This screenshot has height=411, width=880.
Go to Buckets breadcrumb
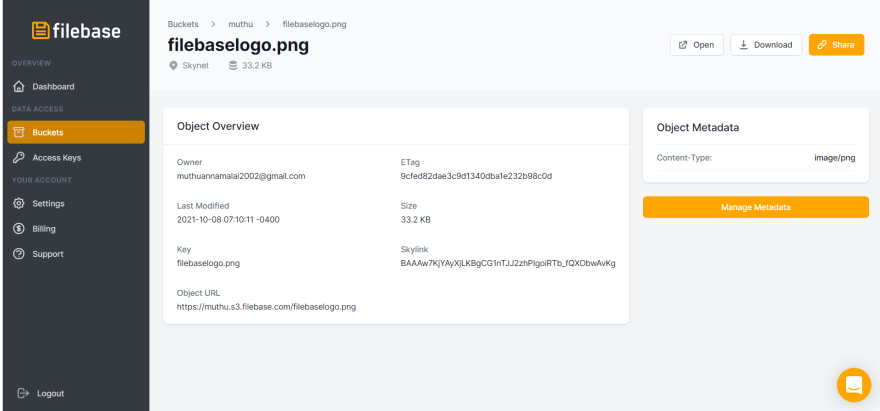point(182,24)
